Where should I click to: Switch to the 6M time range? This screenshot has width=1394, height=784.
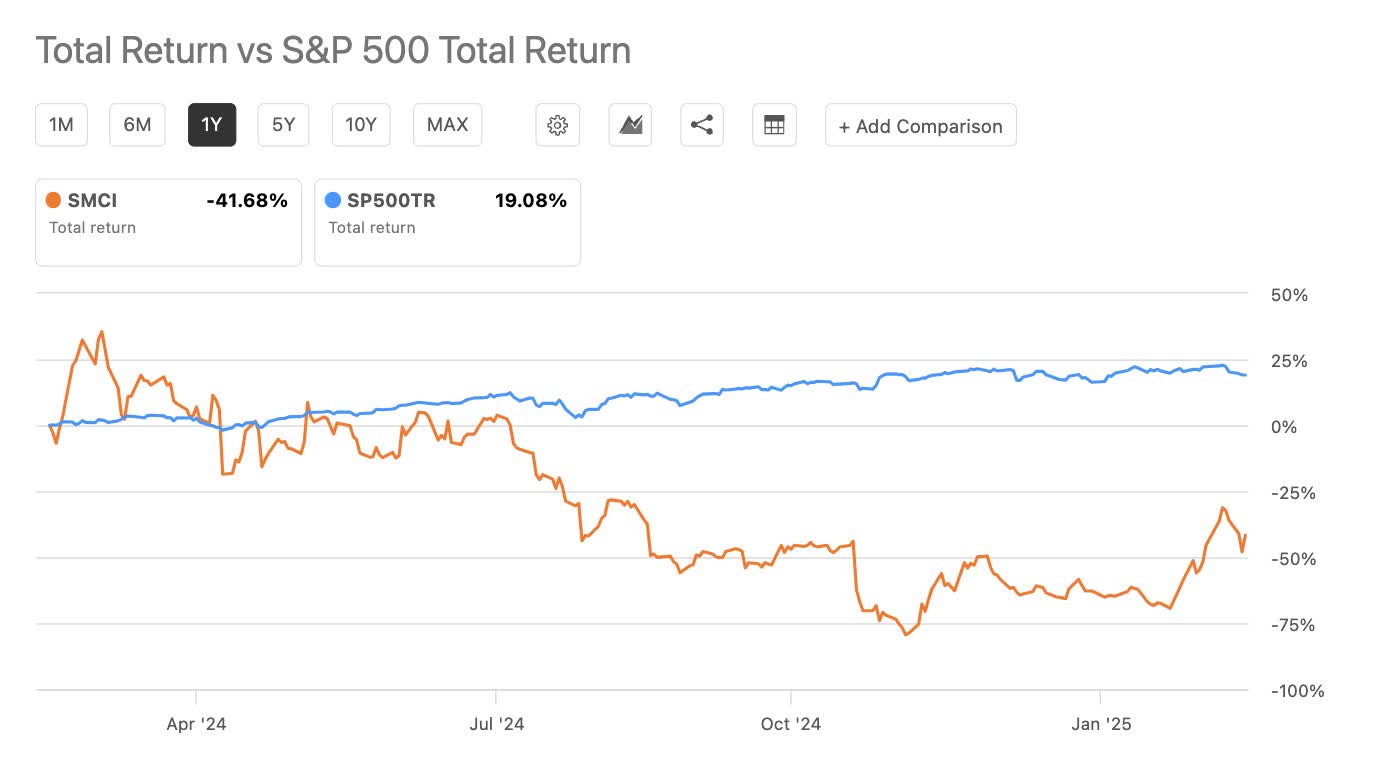(137, 124)
